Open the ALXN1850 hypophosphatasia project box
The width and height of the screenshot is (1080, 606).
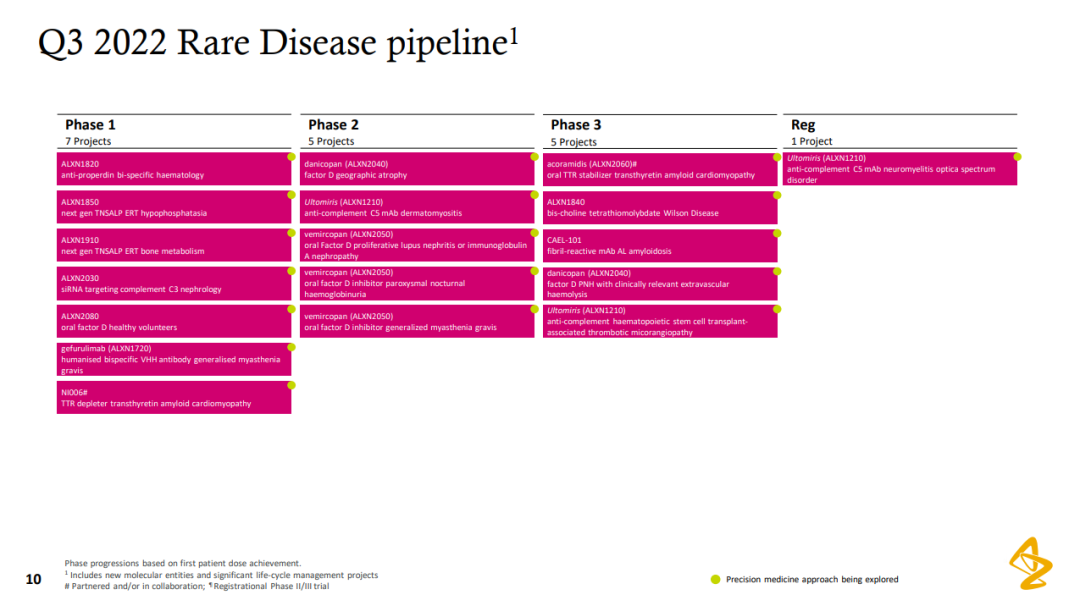(174, 208)
